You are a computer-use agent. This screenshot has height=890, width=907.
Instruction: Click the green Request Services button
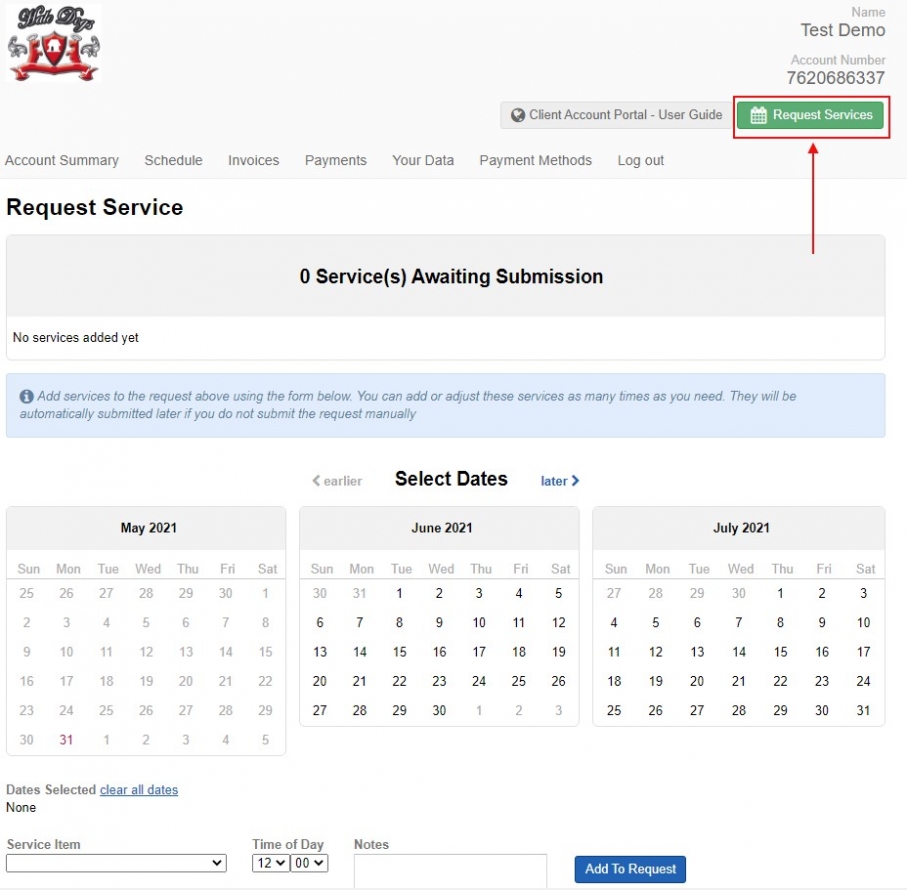tap(810, 115)
